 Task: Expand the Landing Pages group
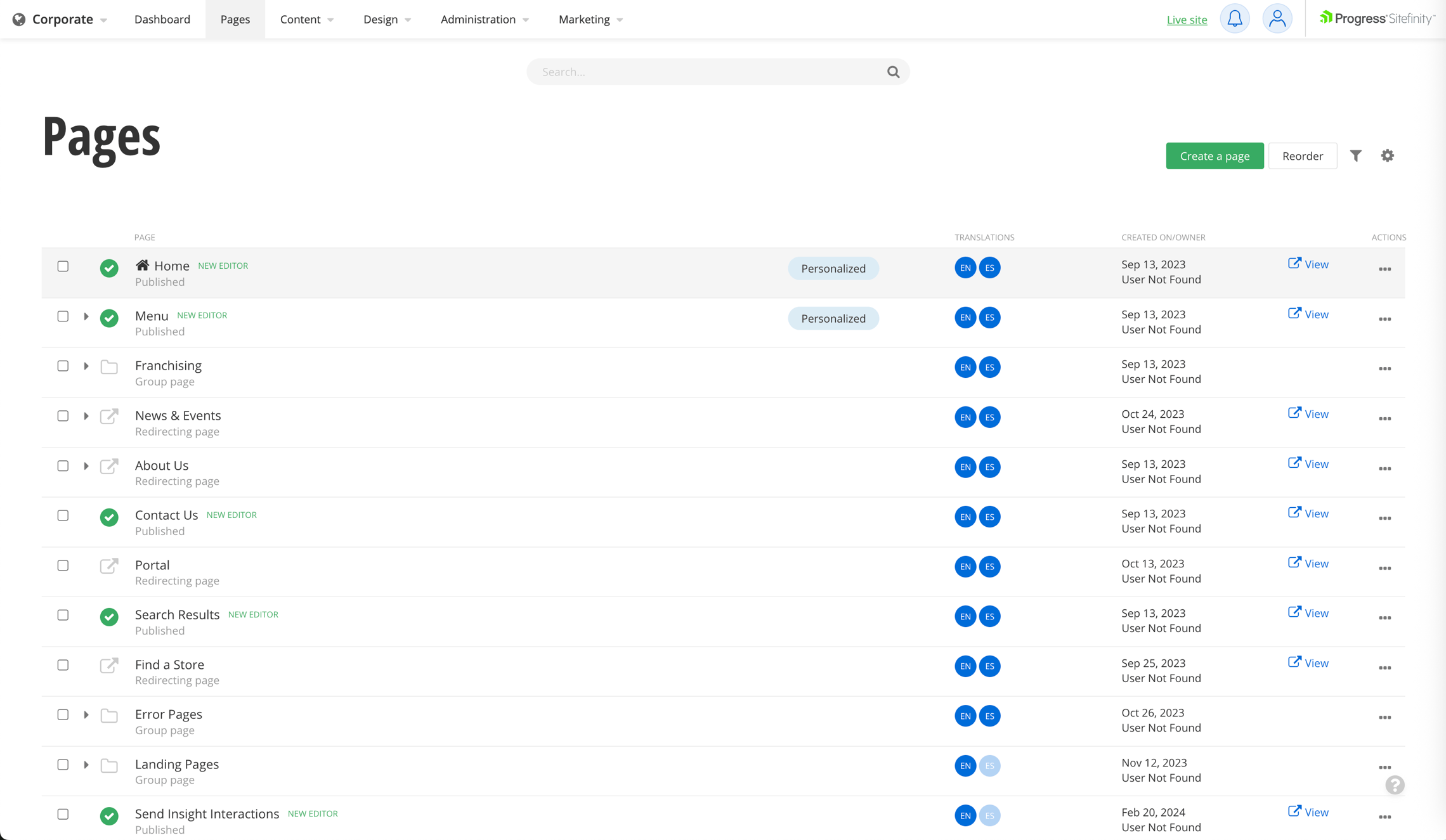point(86,765)
